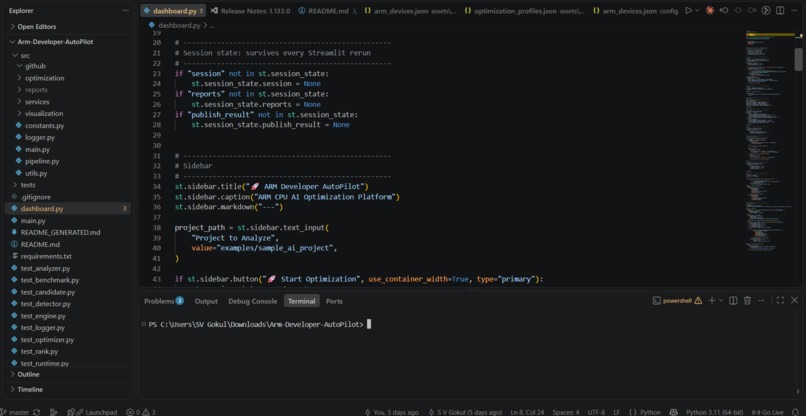Open README_GENERATED.md in the explorer
Image resolution: width=806 pixels, height=416 pixels.
[60, 232]
